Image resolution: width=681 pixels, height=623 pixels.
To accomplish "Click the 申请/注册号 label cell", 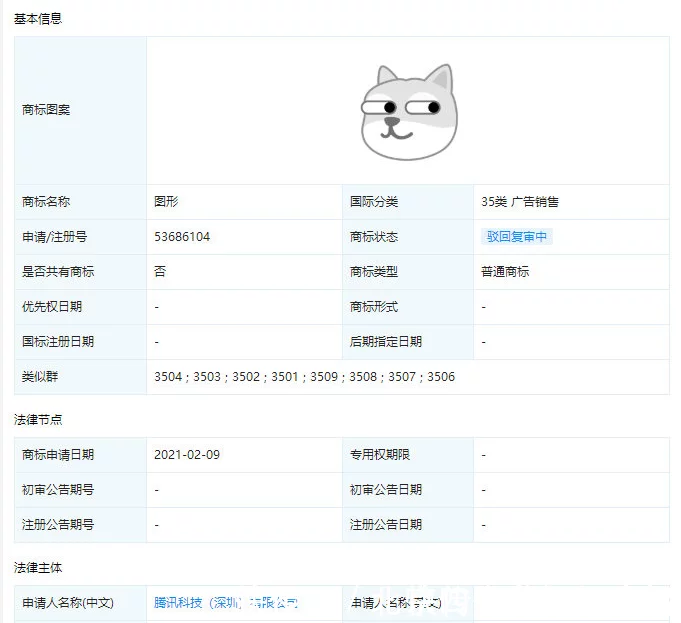I will pyautogui.click(x=80, y=237).
